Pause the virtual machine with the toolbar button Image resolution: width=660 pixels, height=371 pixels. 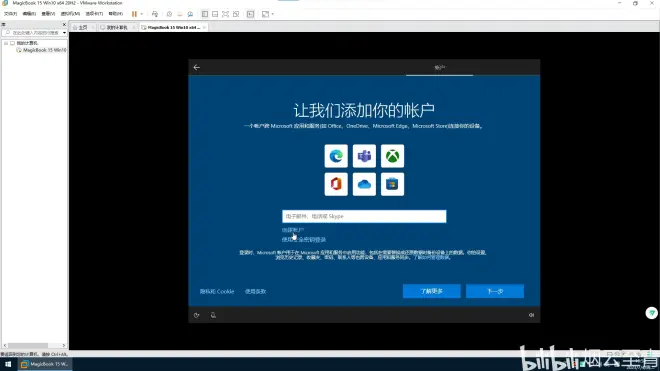point(134,14)
